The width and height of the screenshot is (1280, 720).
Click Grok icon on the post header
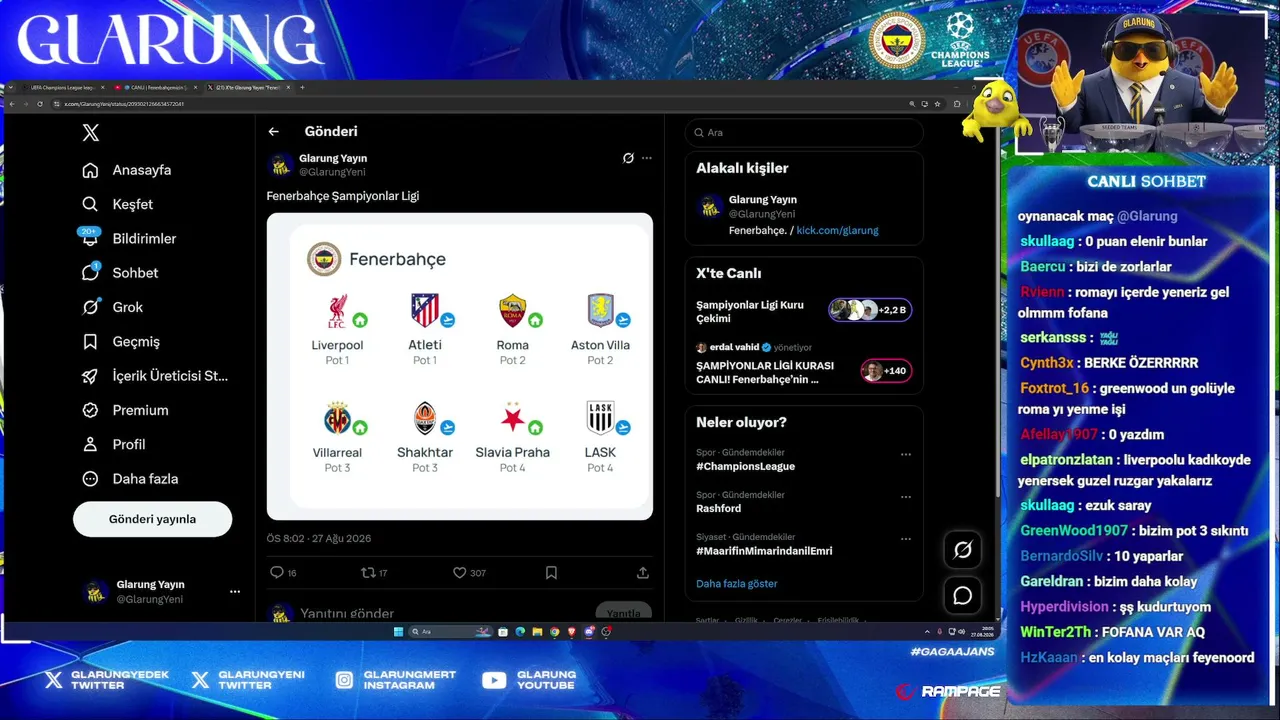[628, 158]
